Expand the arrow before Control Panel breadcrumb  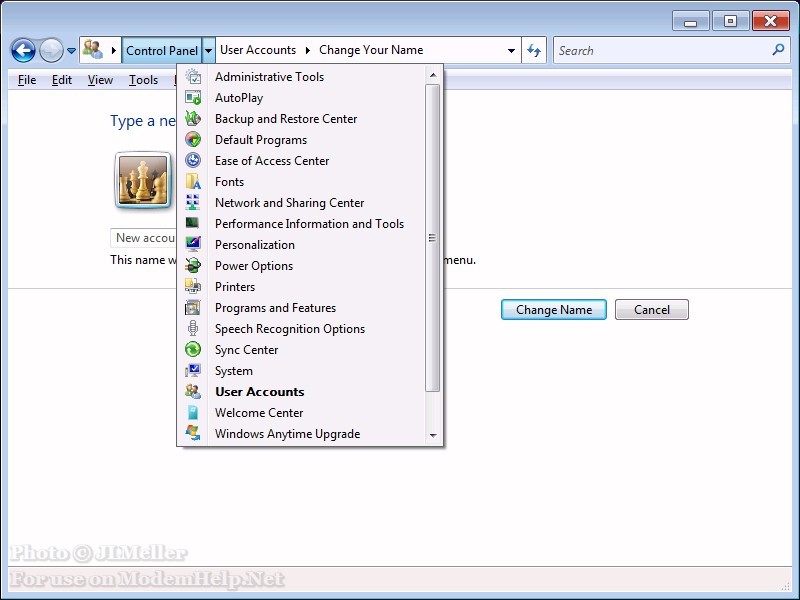click(x=113, y=50)
